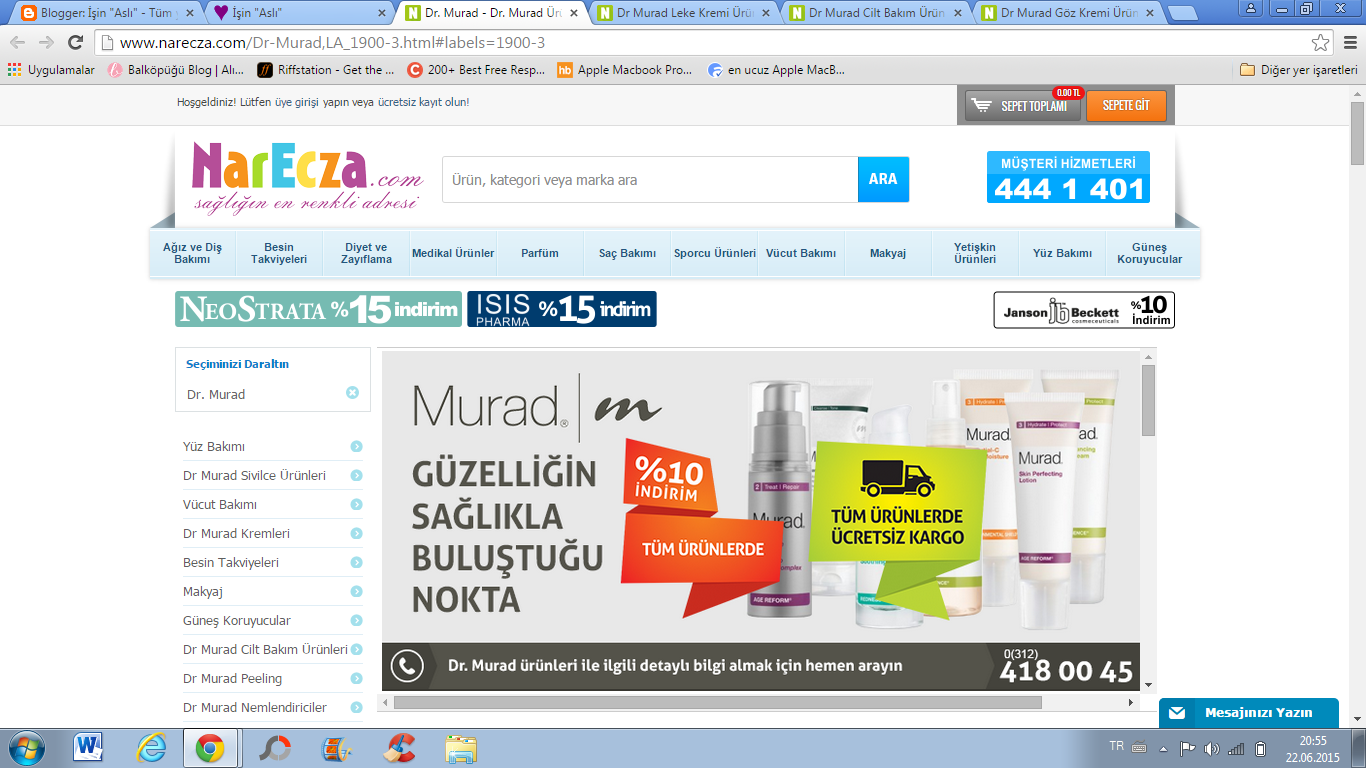
Task: Expand Yüz Bakımı sidebar arrow
Action: click(356, 447)
